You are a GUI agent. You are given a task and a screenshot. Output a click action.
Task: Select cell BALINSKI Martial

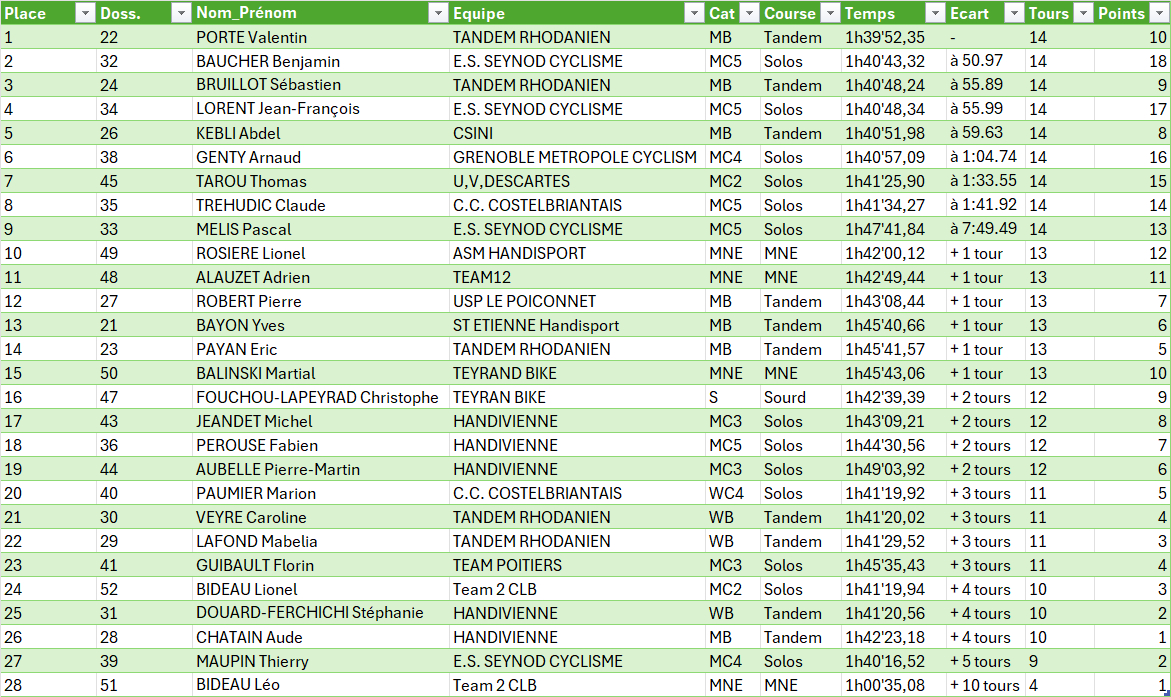[320, 373]
